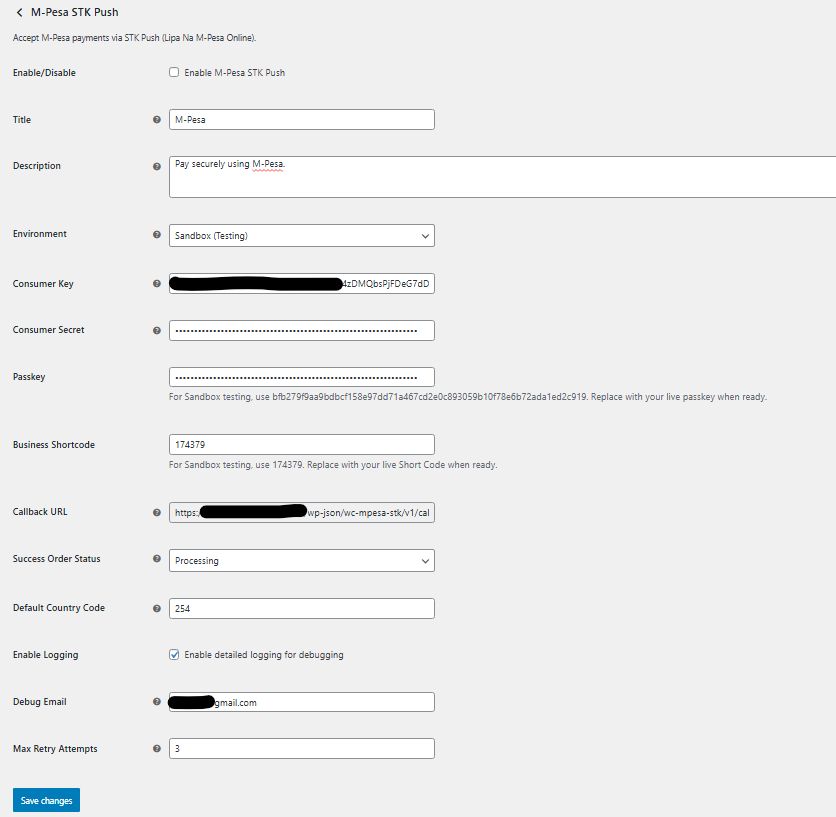Open the Environment dropdown
Viewport: 836px width, 817px height.
click(x=301, y=236)
